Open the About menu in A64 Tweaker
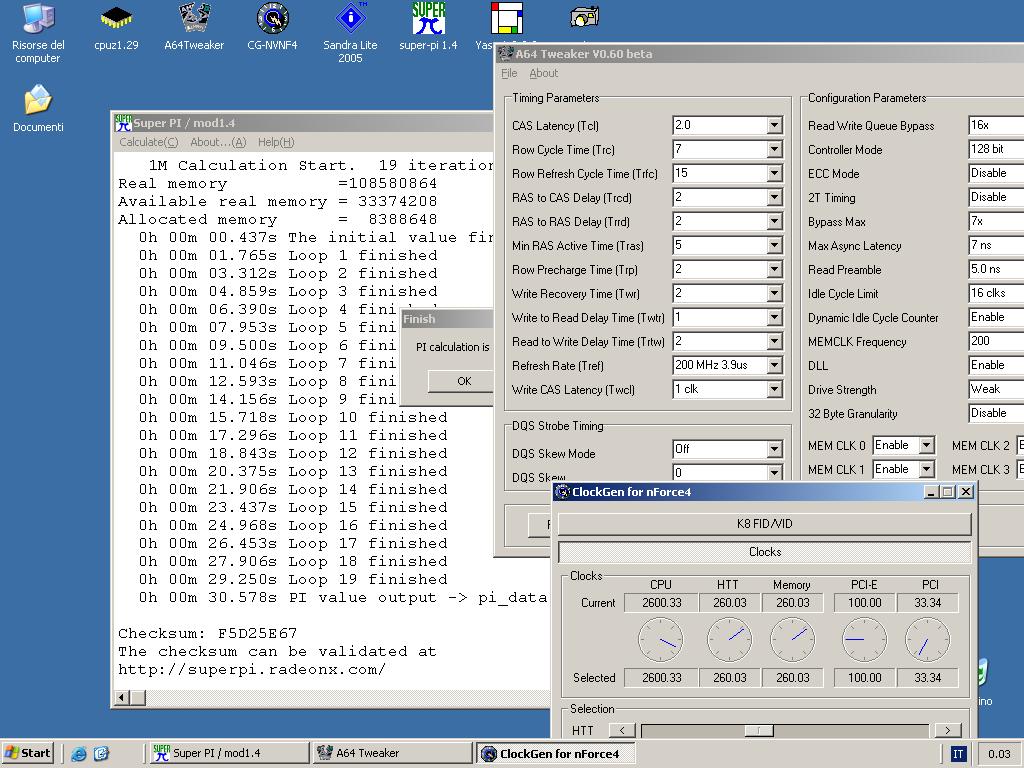Screen dimensions: 1024x768 pos(543,73)
